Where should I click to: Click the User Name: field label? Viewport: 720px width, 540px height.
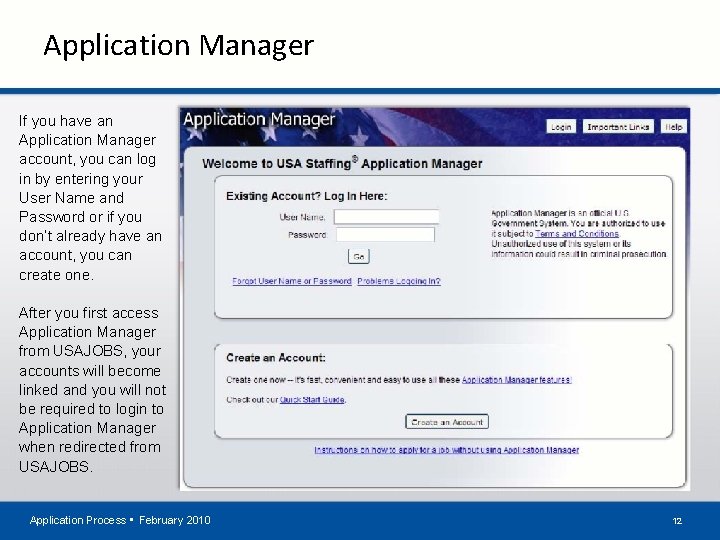(302, 217)
